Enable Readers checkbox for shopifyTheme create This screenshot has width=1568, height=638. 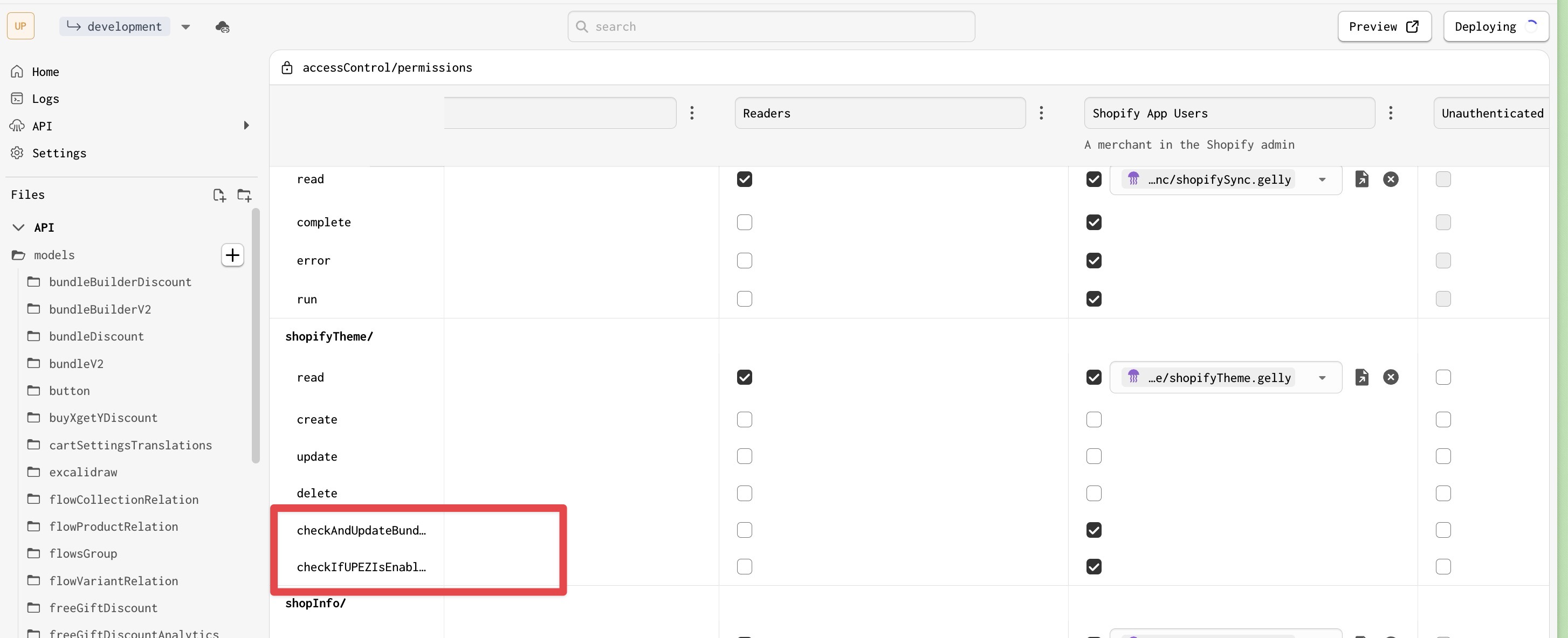[x=744, y=420]
